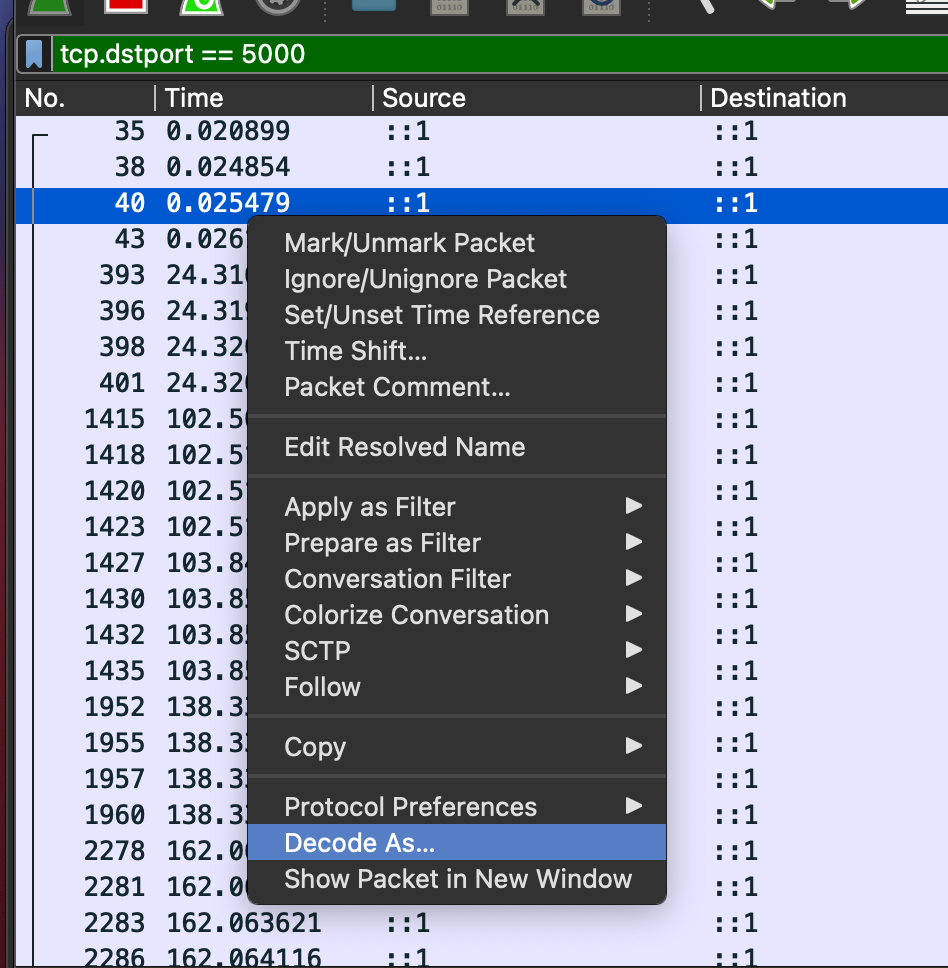The height and width of the screenshot is (968, 948).
Task: Select packet number 2281
Action: [114, 887]
